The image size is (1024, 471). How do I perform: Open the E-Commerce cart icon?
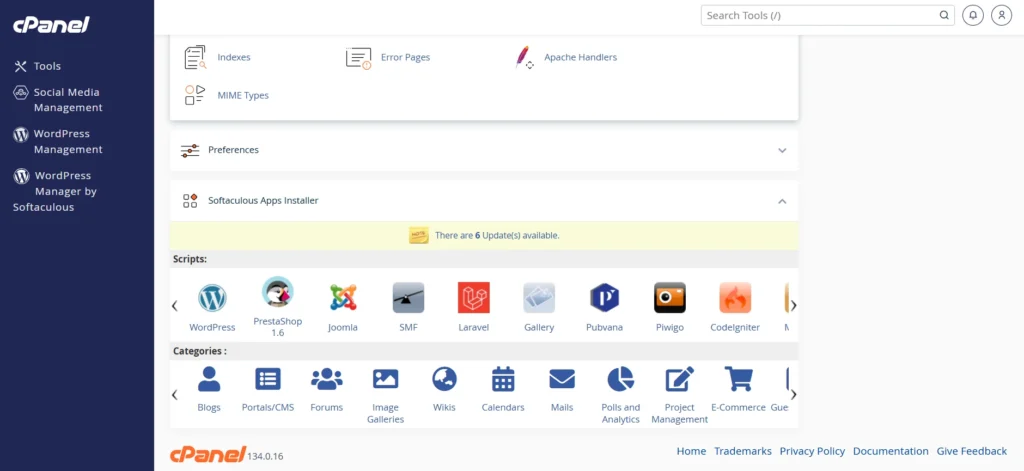[739, 379]
